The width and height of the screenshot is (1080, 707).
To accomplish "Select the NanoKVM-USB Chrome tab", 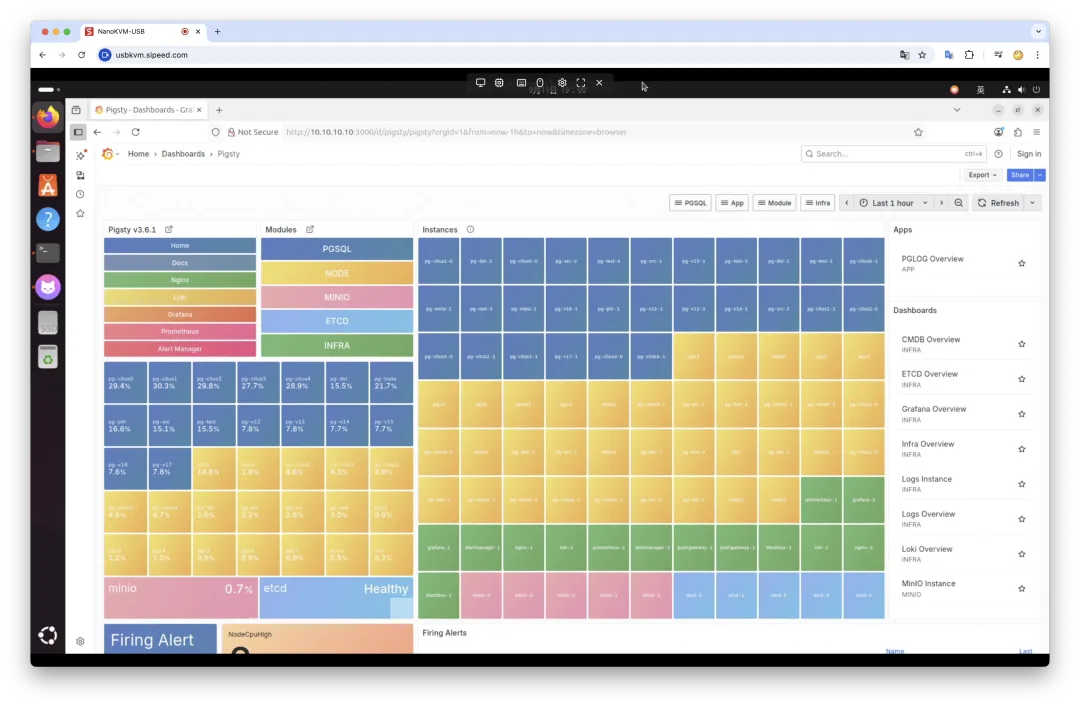I will 143,32.
